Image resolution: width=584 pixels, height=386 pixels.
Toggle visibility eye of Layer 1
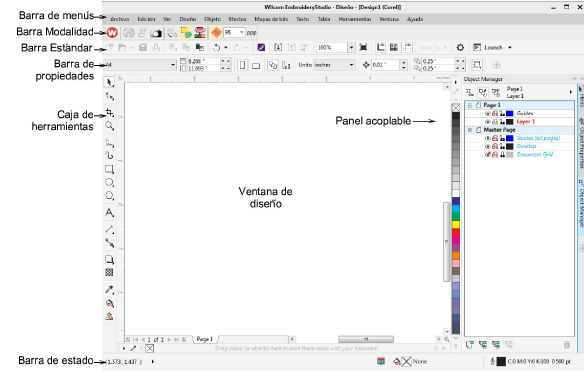point(487,122)
